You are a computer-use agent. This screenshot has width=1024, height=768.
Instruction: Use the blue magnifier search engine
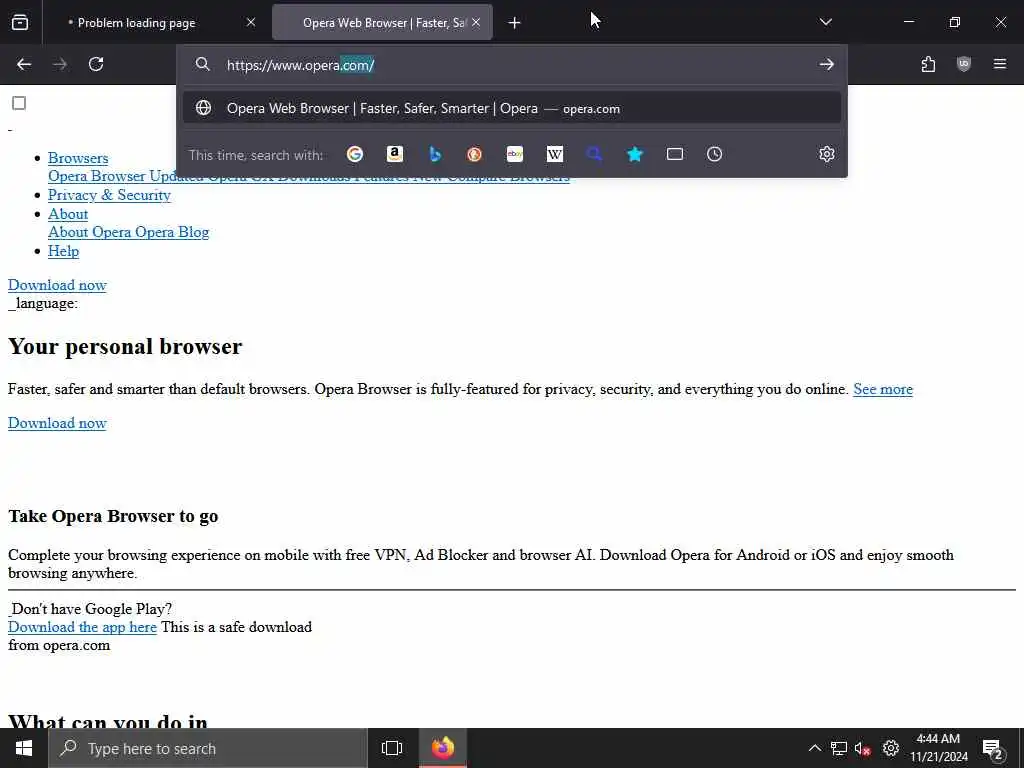(594, 154)
